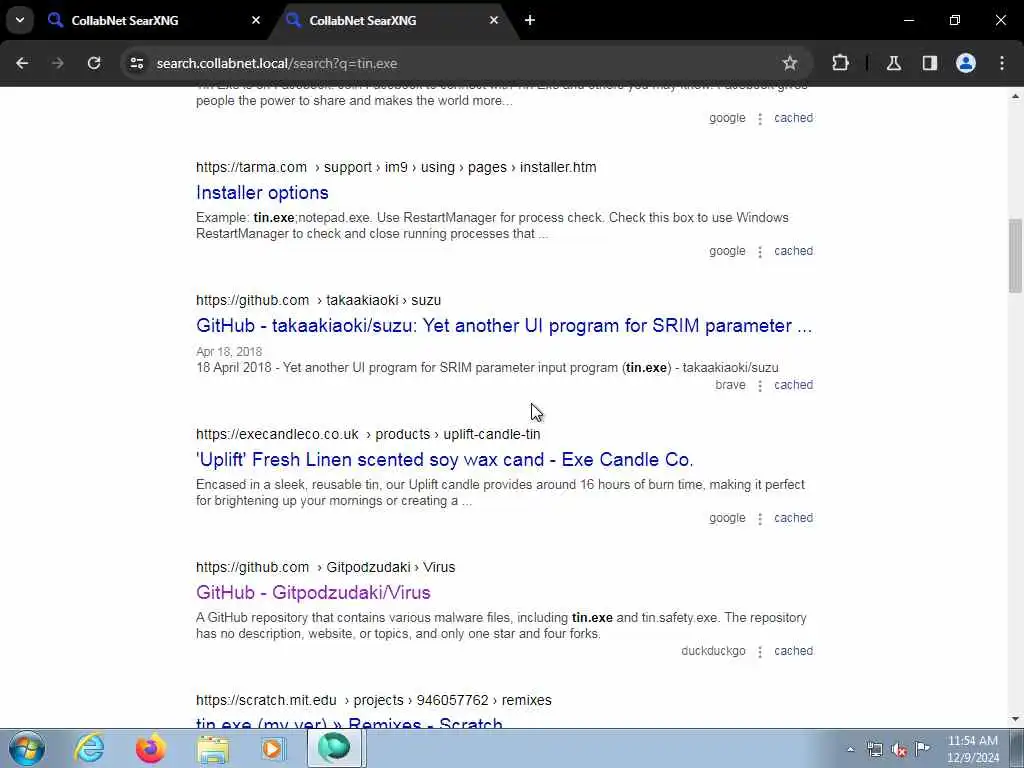Open site information icon in address bar
The image size is (1024, 768).
136,63
